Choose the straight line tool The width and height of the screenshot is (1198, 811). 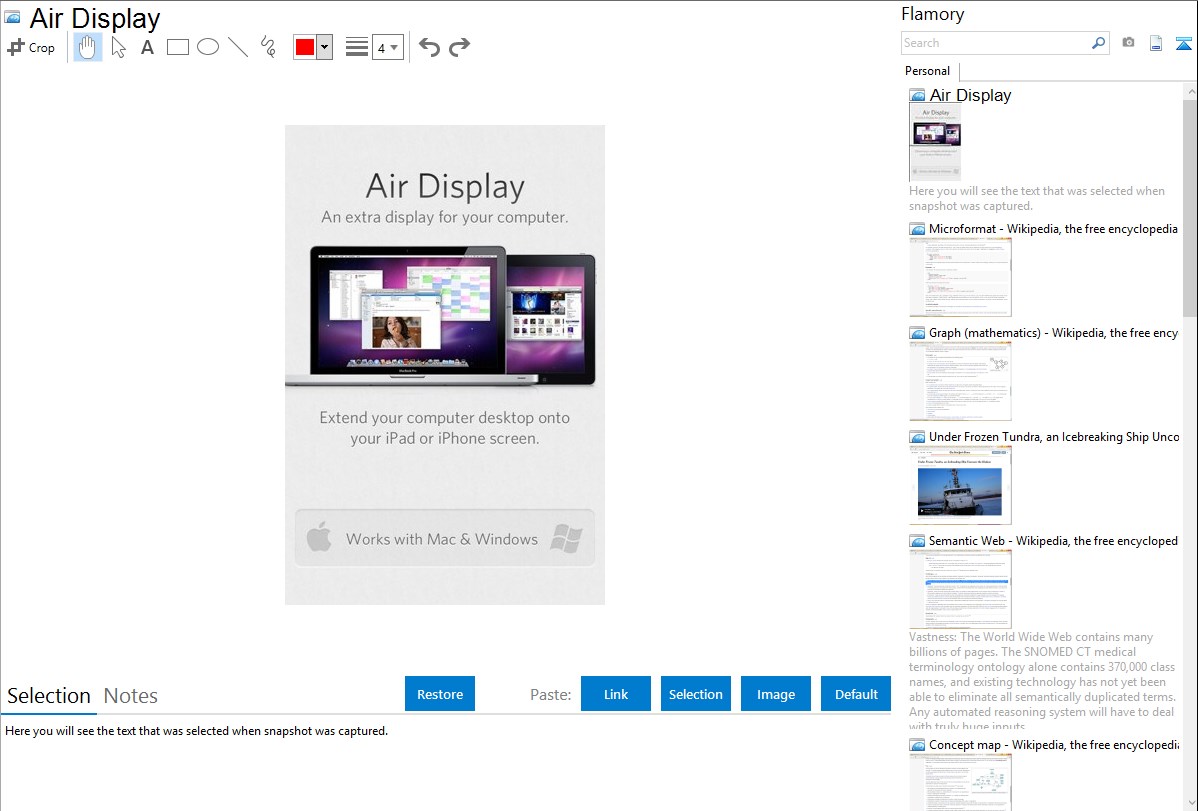(238, 47)
